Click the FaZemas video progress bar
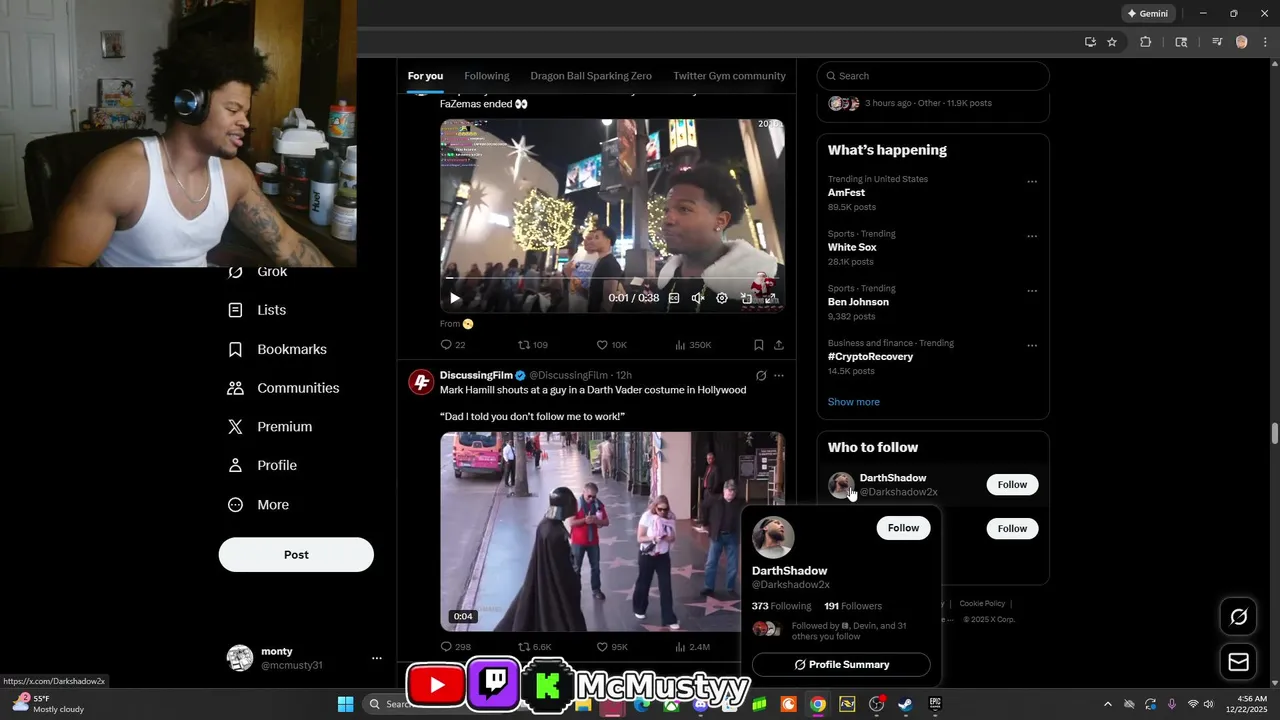This screenshot has width=1280, height=720. click(x=612, y=279)
